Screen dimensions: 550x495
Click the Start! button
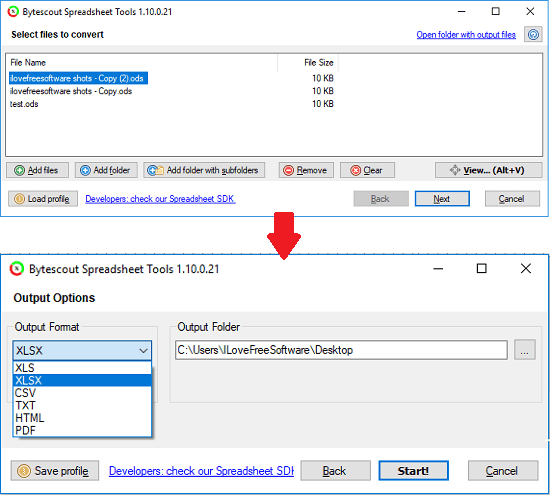click(x=414, y=470)
